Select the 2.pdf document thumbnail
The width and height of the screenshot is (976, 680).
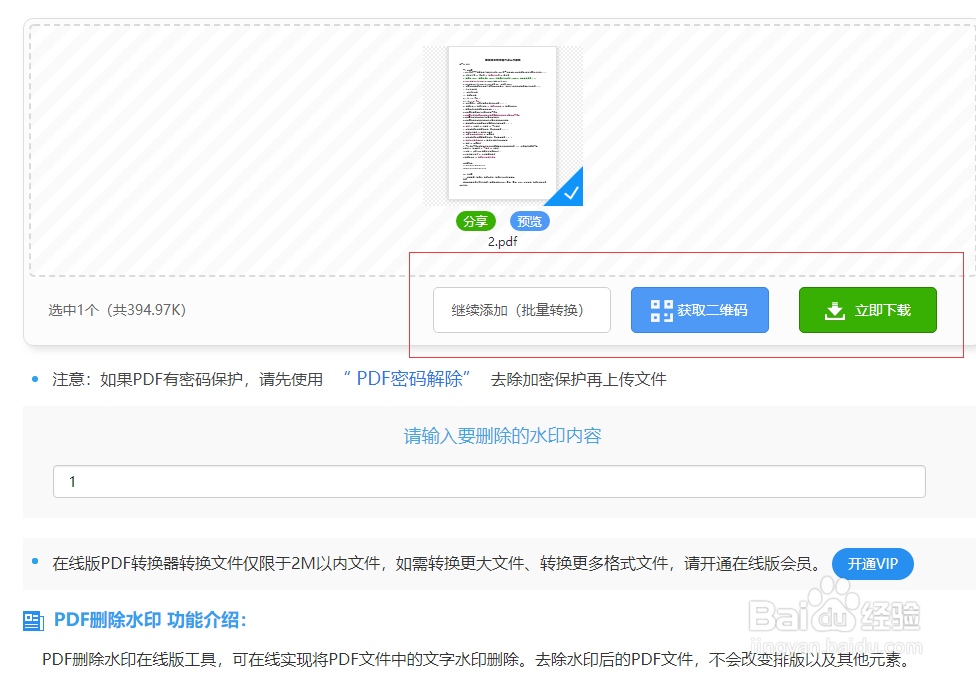click(503, 125)
